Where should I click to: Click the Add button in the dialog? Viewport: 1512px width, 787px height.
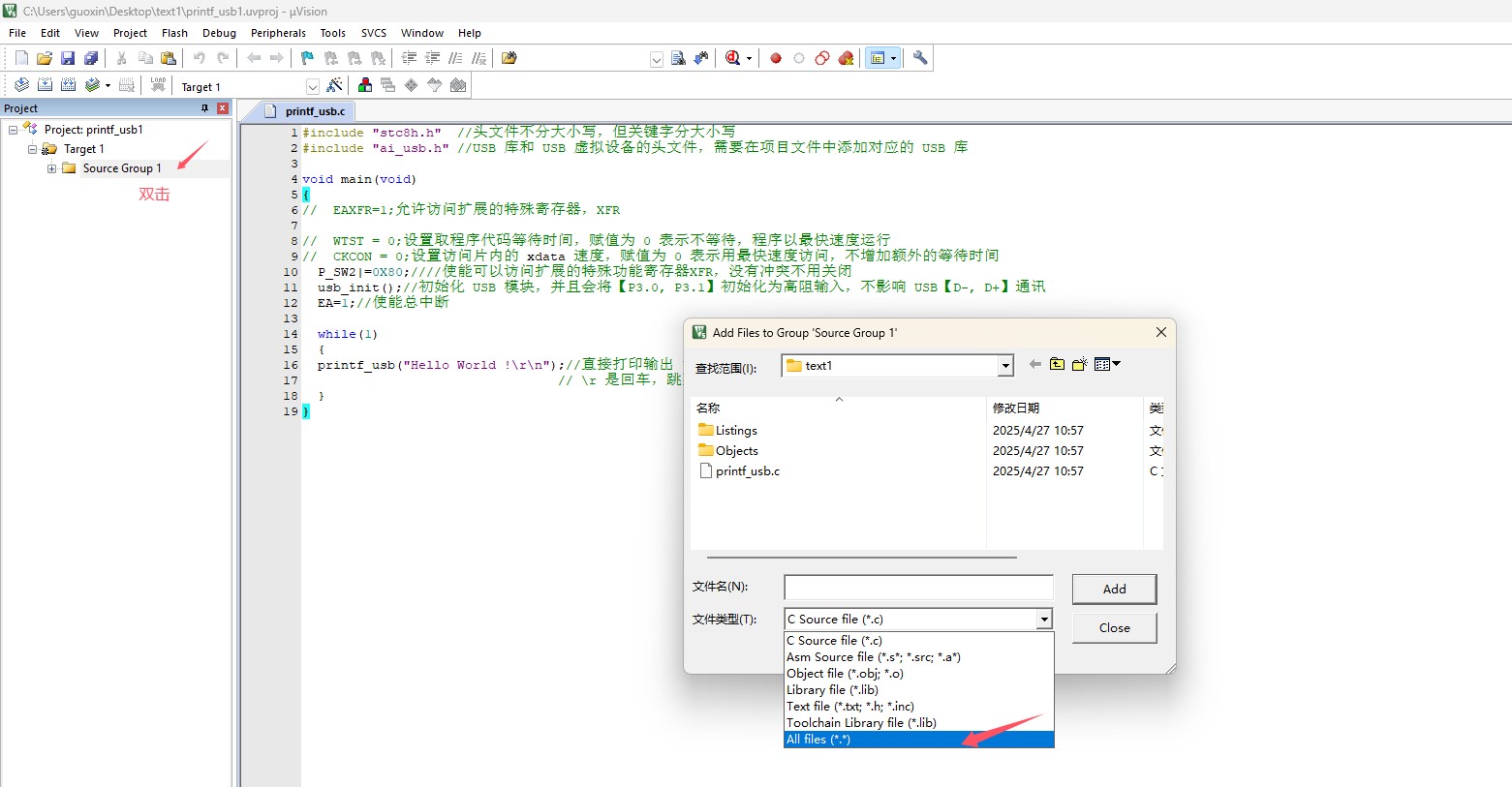click(1114, 589)
